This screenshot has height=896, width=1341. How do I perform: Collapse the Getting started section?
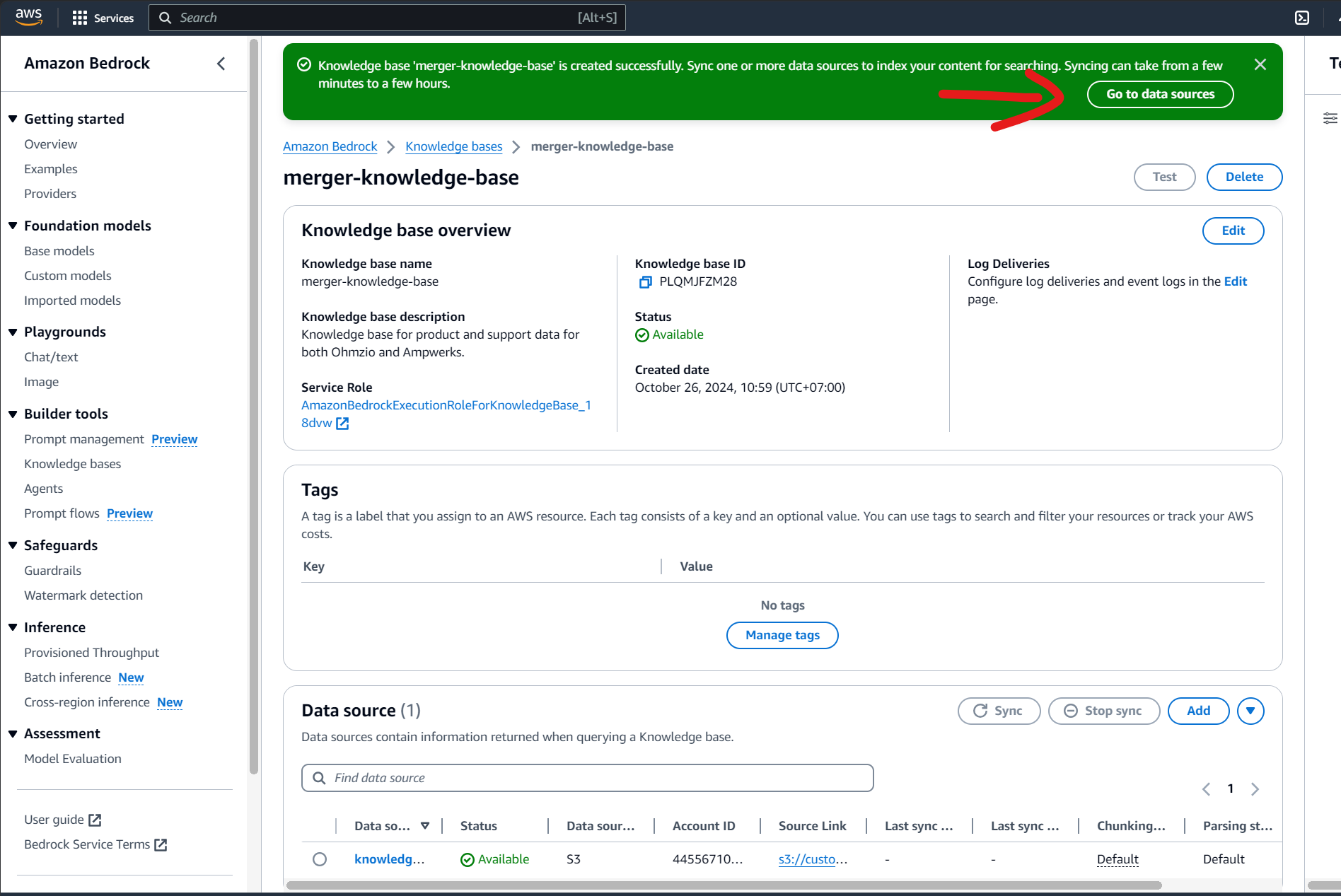click(x=13, y=119)
